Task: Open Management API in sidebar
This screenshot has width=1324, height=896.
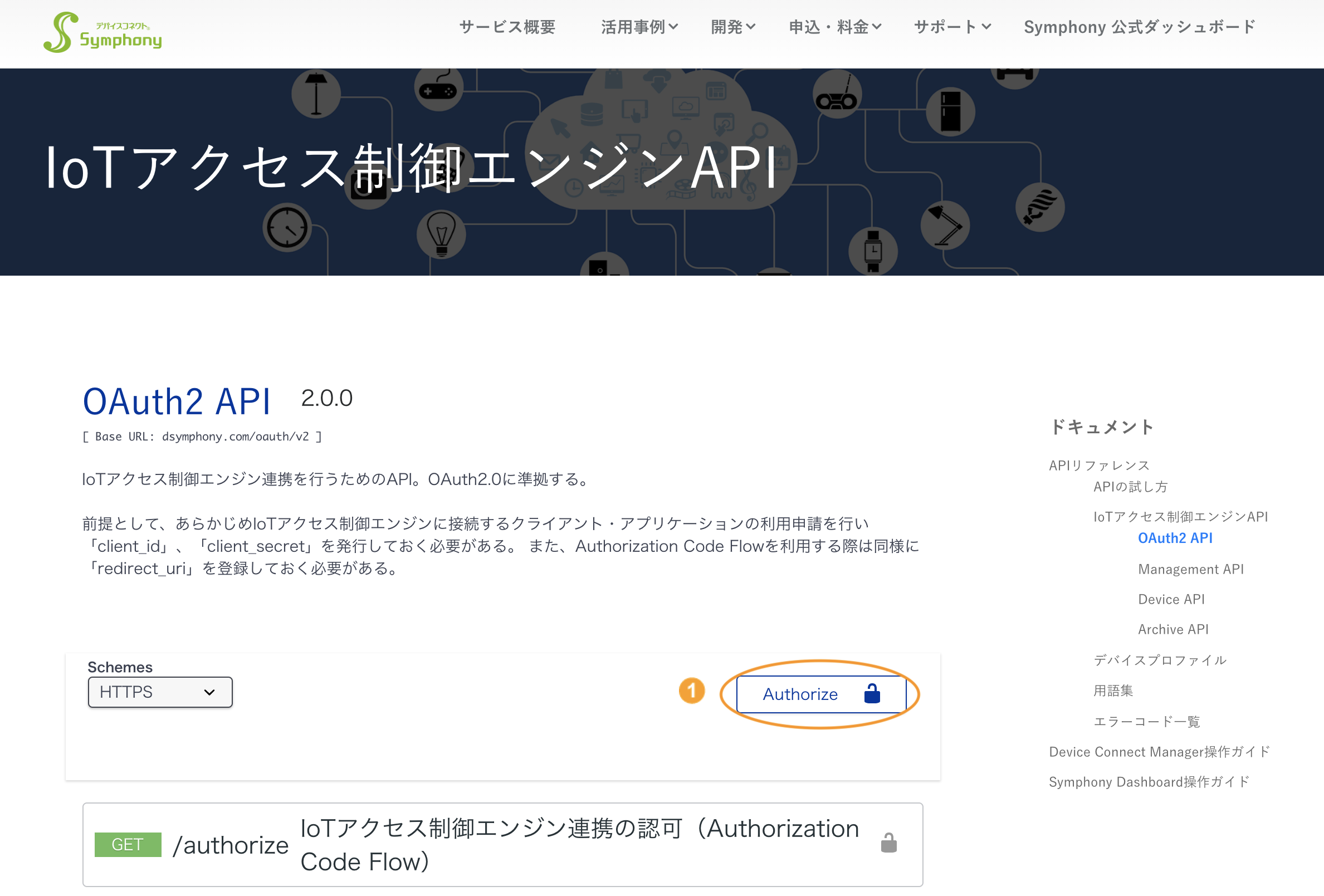Action: [1191, 569]
